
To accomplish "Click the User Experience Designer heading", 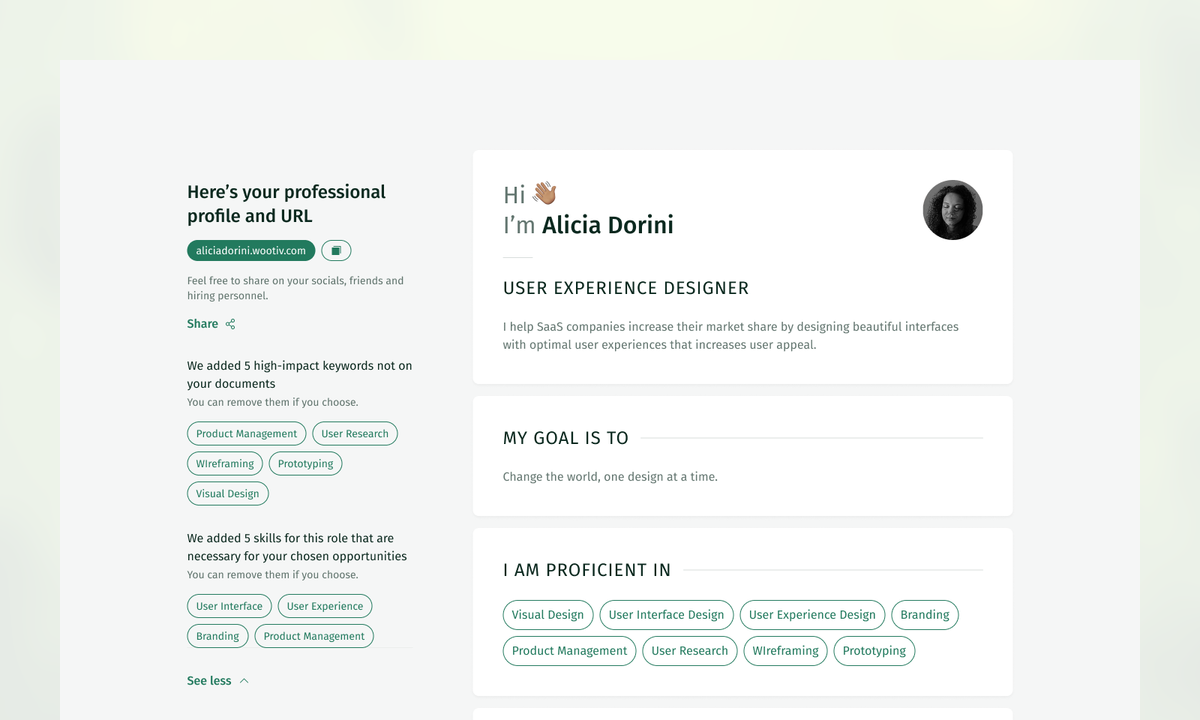I will pyautogui.click(x=626, y=288).
